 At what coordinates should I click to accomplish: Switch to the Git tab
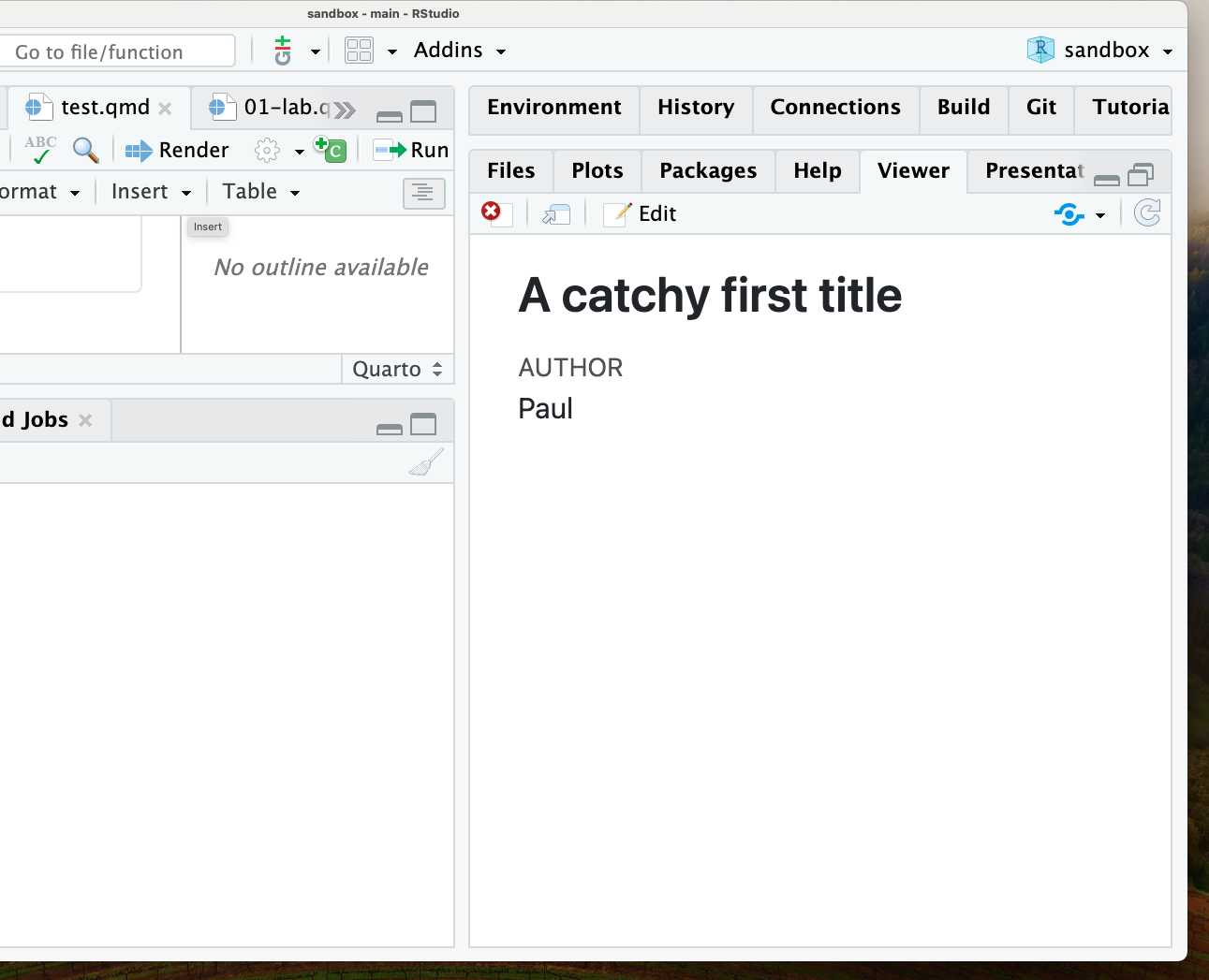click(1040, 108)
